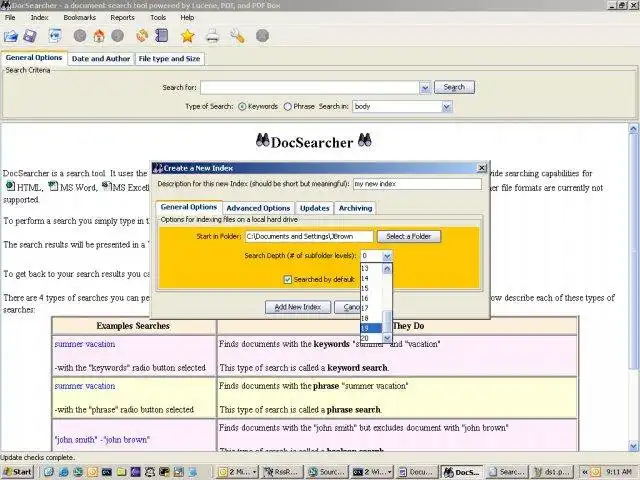Image resolution: width=640 pixels, height=480 pixels.
Task: Open the Reports menu
Action: click(122, 18)
